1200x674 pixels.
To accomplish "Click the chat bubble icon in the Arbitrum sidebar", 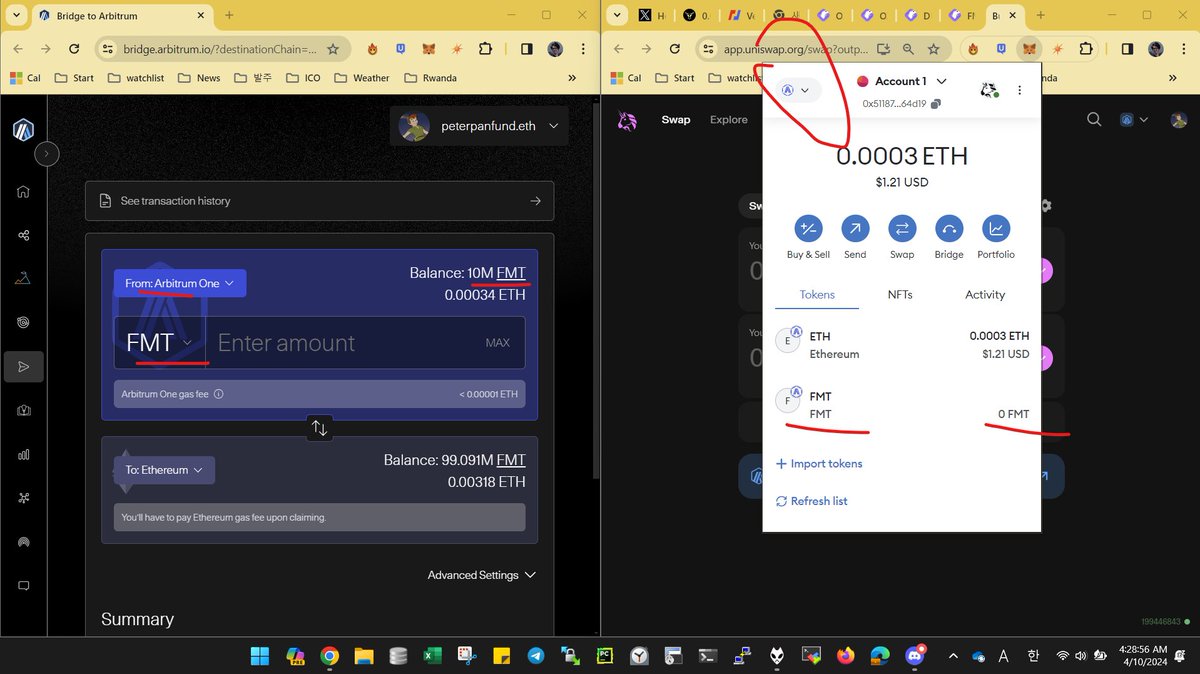I will point(23,585).
